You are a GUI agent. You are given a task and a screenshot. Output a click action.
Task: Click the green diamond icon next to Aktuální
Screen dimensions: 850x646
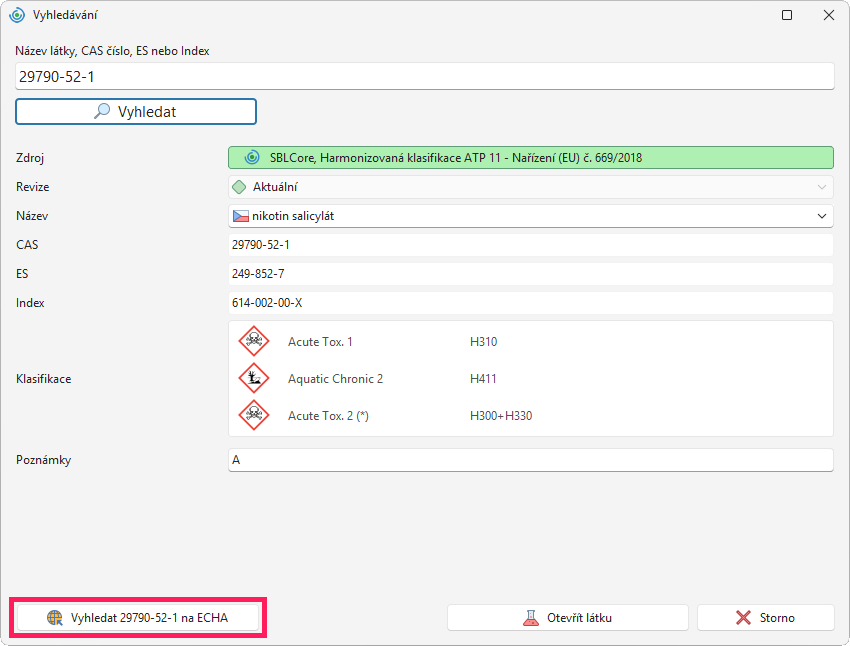(x=239, y=188)
